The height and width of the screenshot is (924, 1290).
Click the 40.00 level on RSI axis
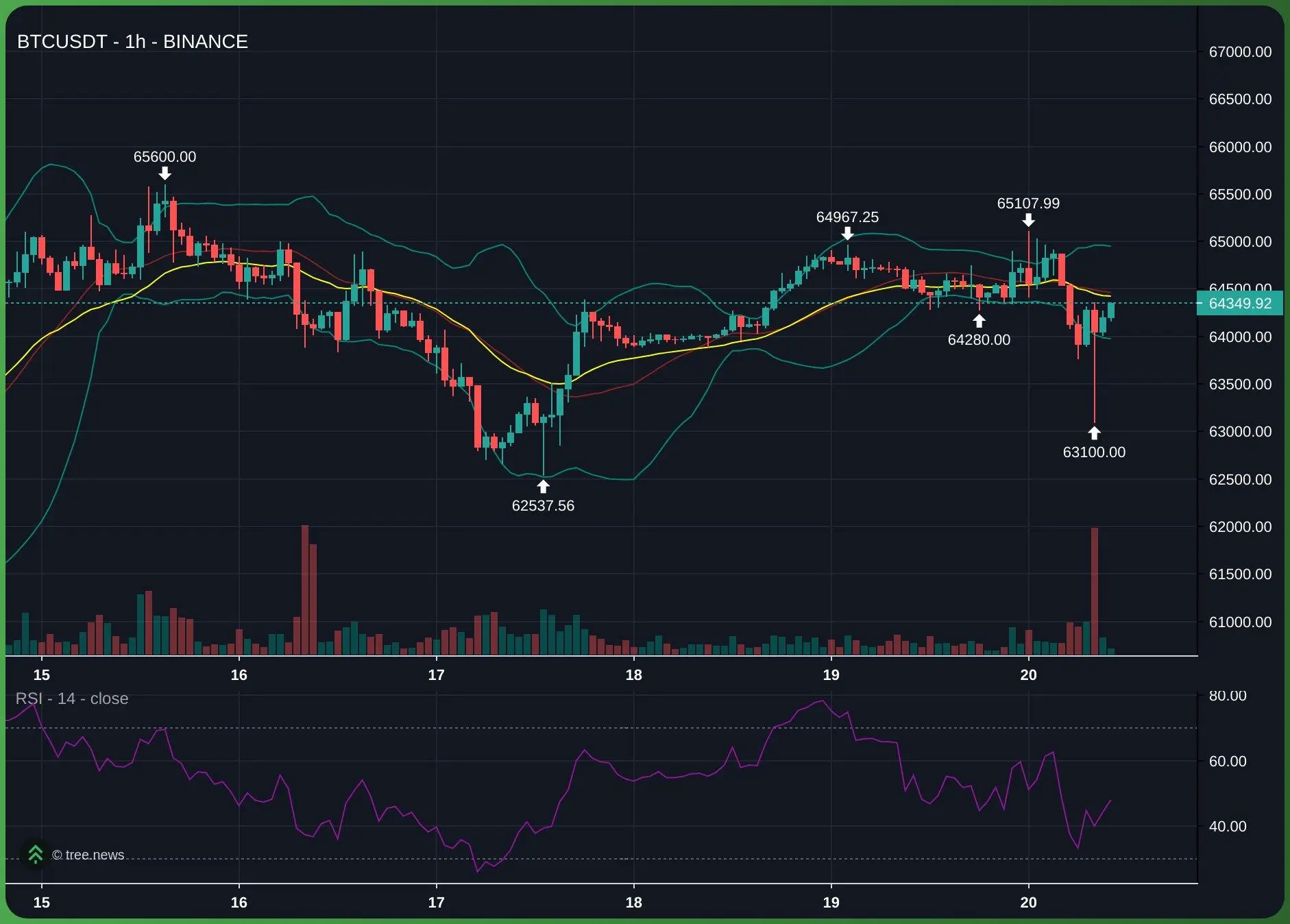pos(1228,827)
